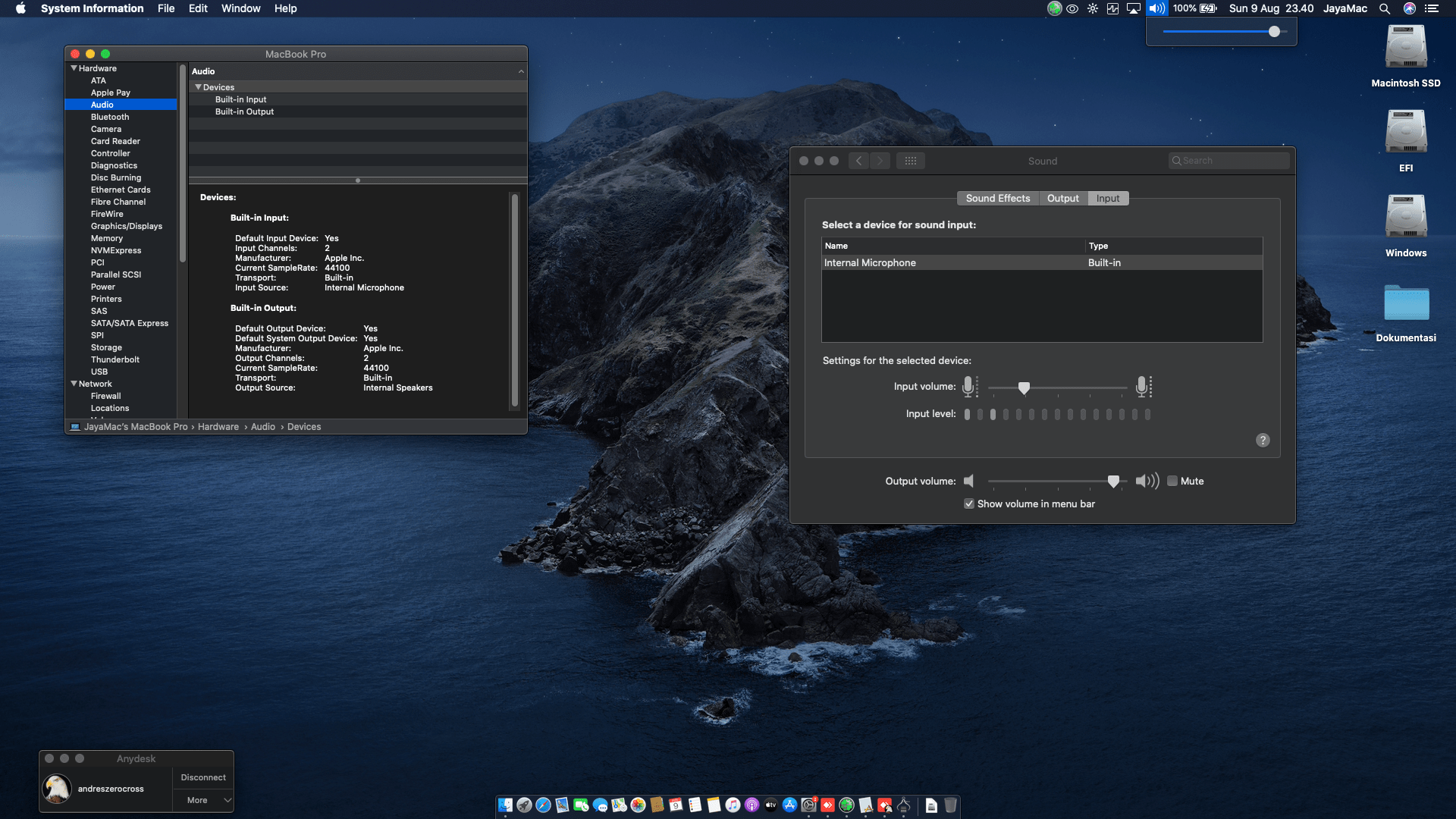Collapse the Devices disclosure triangle
The width and height of the screenshot is (1456, 819).
(x=198, y=87)
